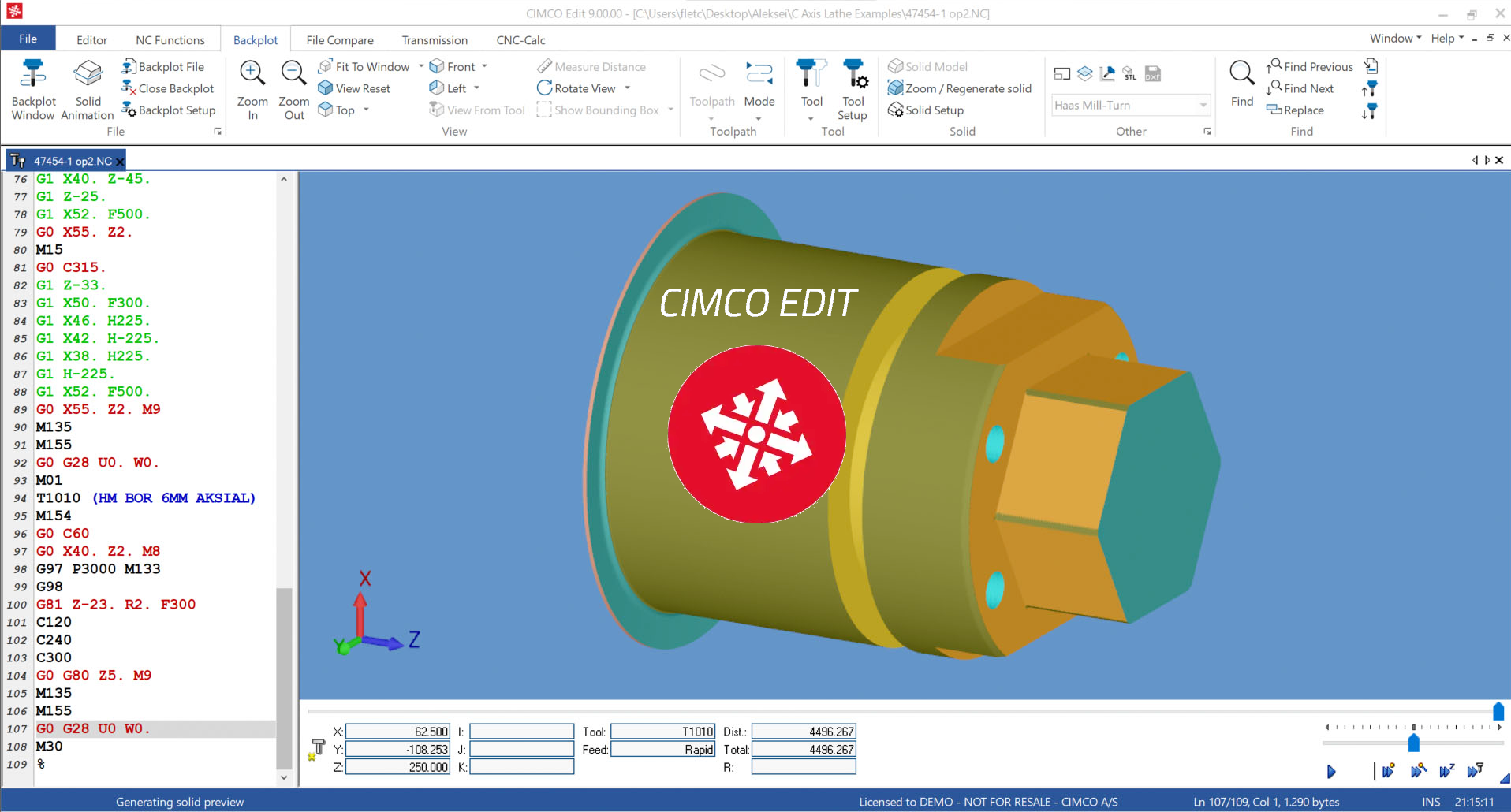
Task: Run to next tool change
Action: [x=1475, y=771]
